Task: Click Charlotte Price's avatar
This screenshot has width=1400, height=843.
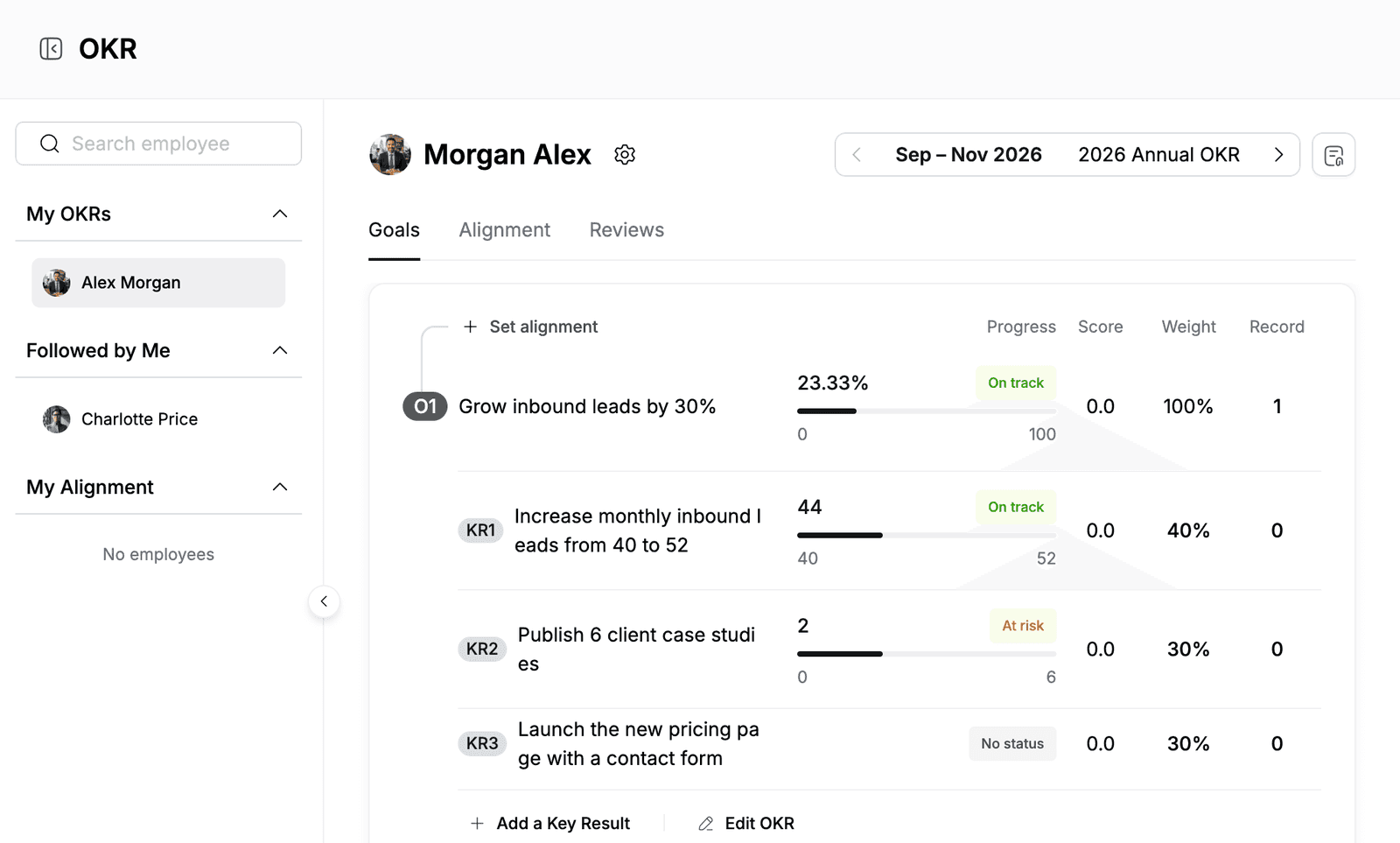Action: coord(57,419)
